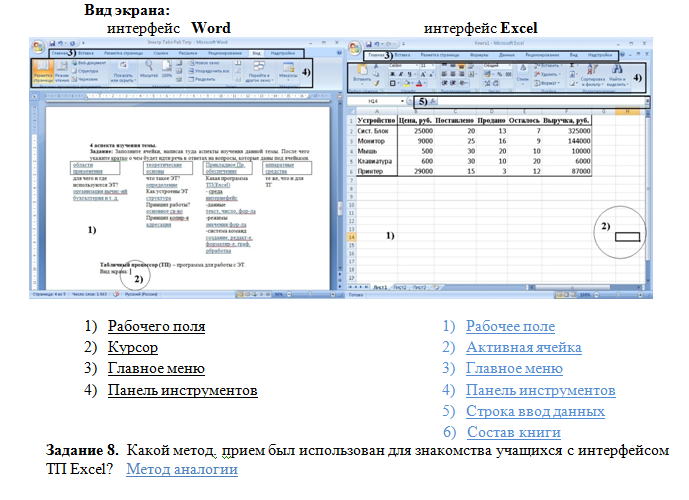Open Excel fill color bucket swatch
Image resolution: width=689 pixels, height=500 pixels.
(407, 83)
